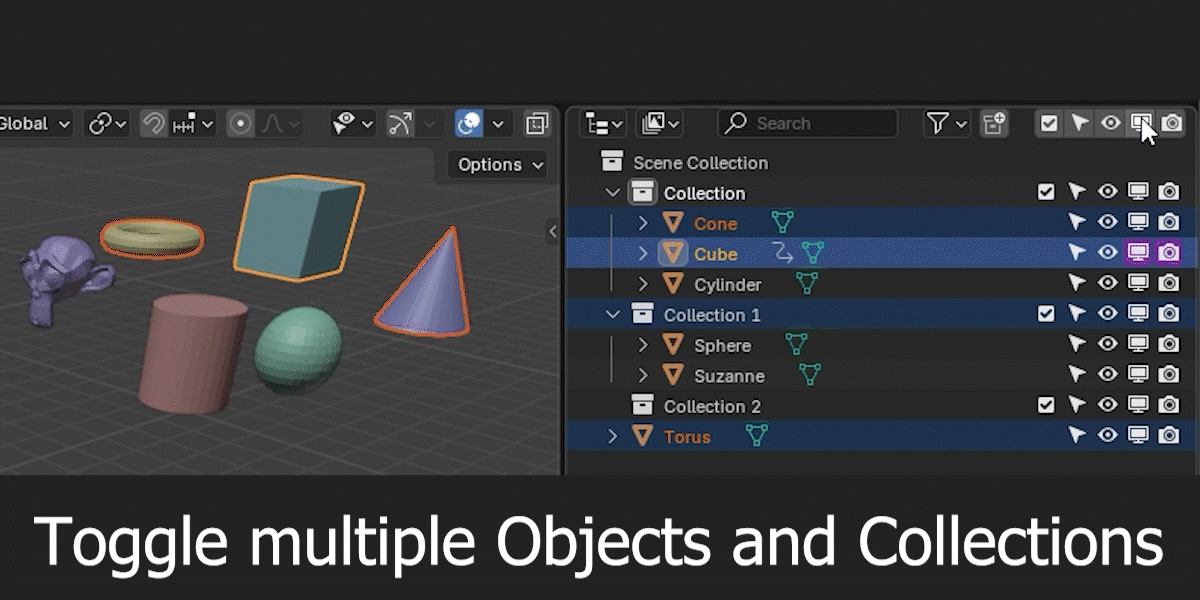Screen dimensions: 1200x600
Task: Uncheck the Collection 1 exclude checkbox
Action: [1046, 314]
